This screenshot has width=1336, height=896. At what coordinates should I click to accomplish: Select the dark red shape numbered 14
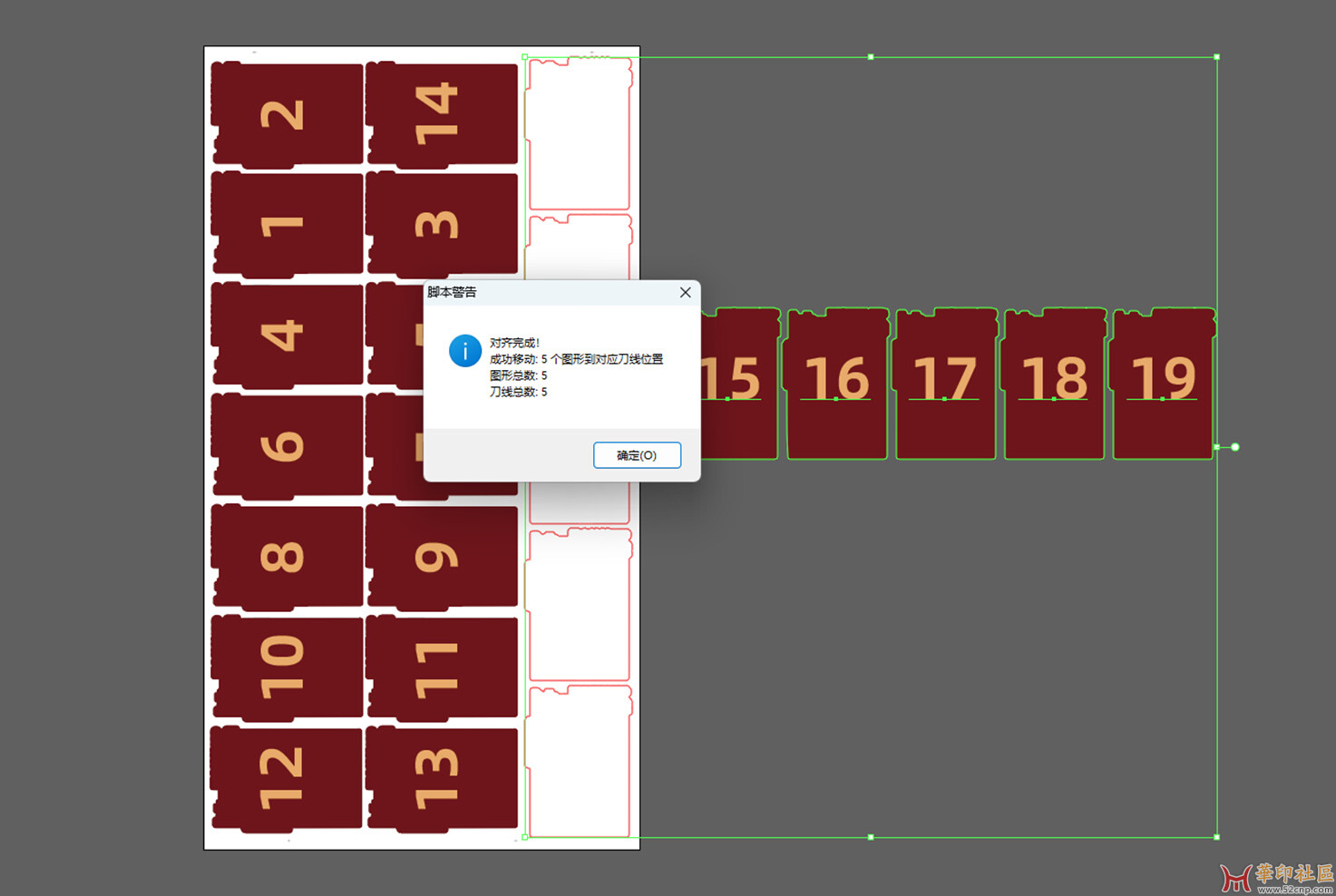coord(442,114)
